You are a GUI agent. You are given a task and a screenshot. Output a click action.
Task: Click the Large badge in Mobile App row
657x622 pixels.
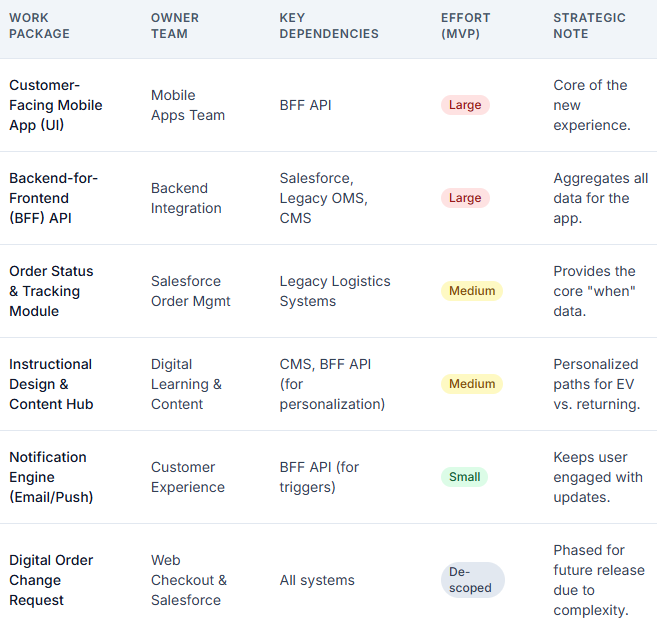[465, 105]
